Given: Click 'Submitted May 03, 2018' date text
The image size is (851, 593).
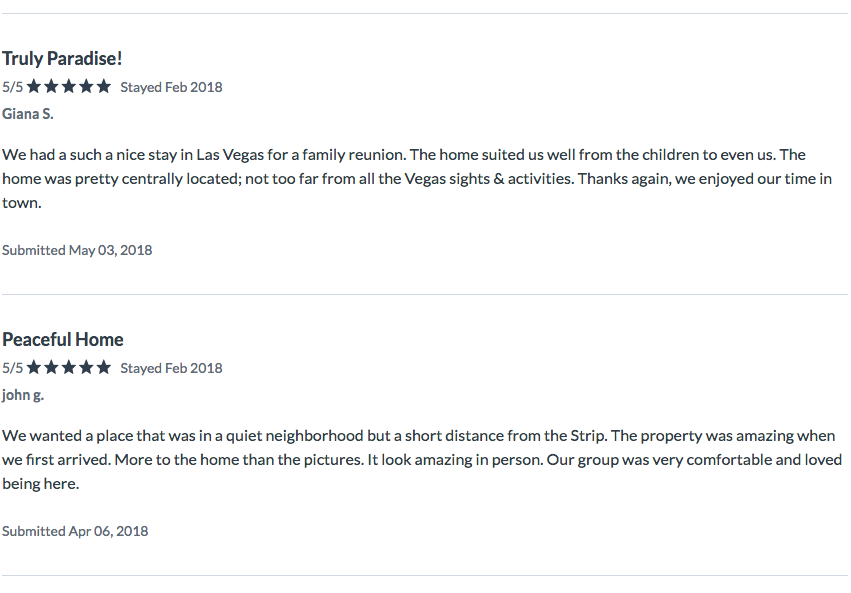Looking at the screenshot, I should pyautogui.click(x=77, y=250).
